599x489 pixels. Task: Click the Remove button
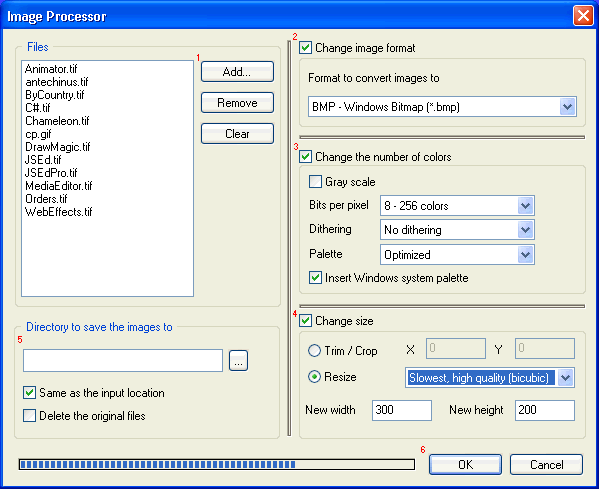pyautogui.click(x=237, y=103)
